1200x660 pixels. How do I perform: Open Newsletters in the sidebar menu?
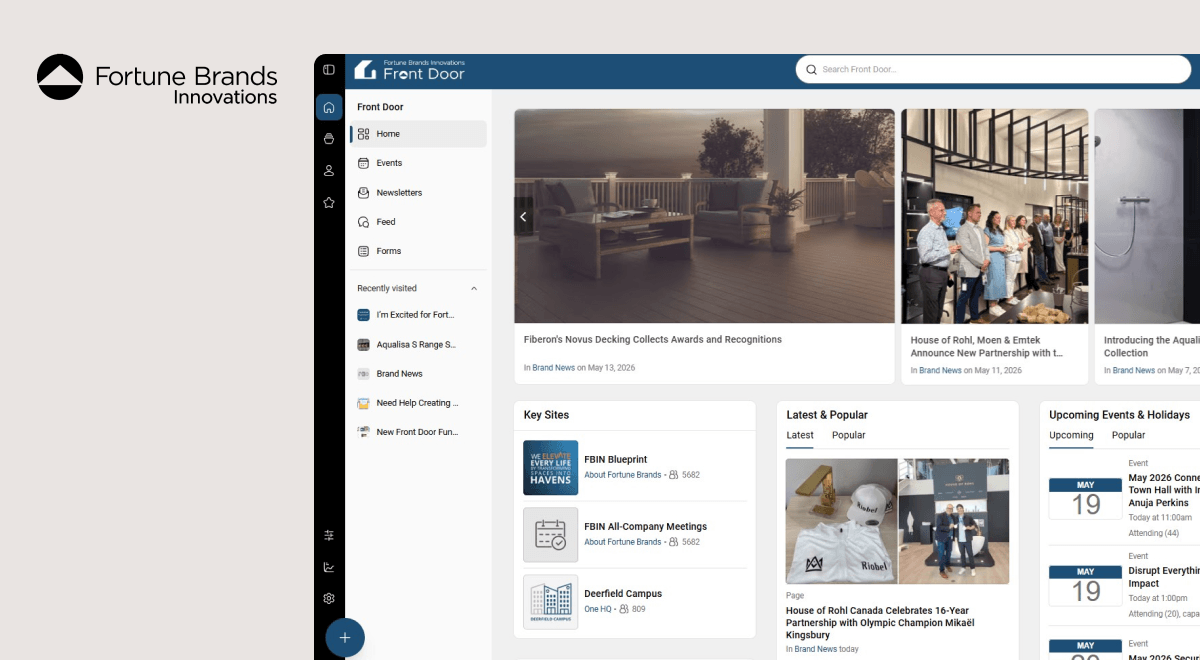tap(418, 192)
